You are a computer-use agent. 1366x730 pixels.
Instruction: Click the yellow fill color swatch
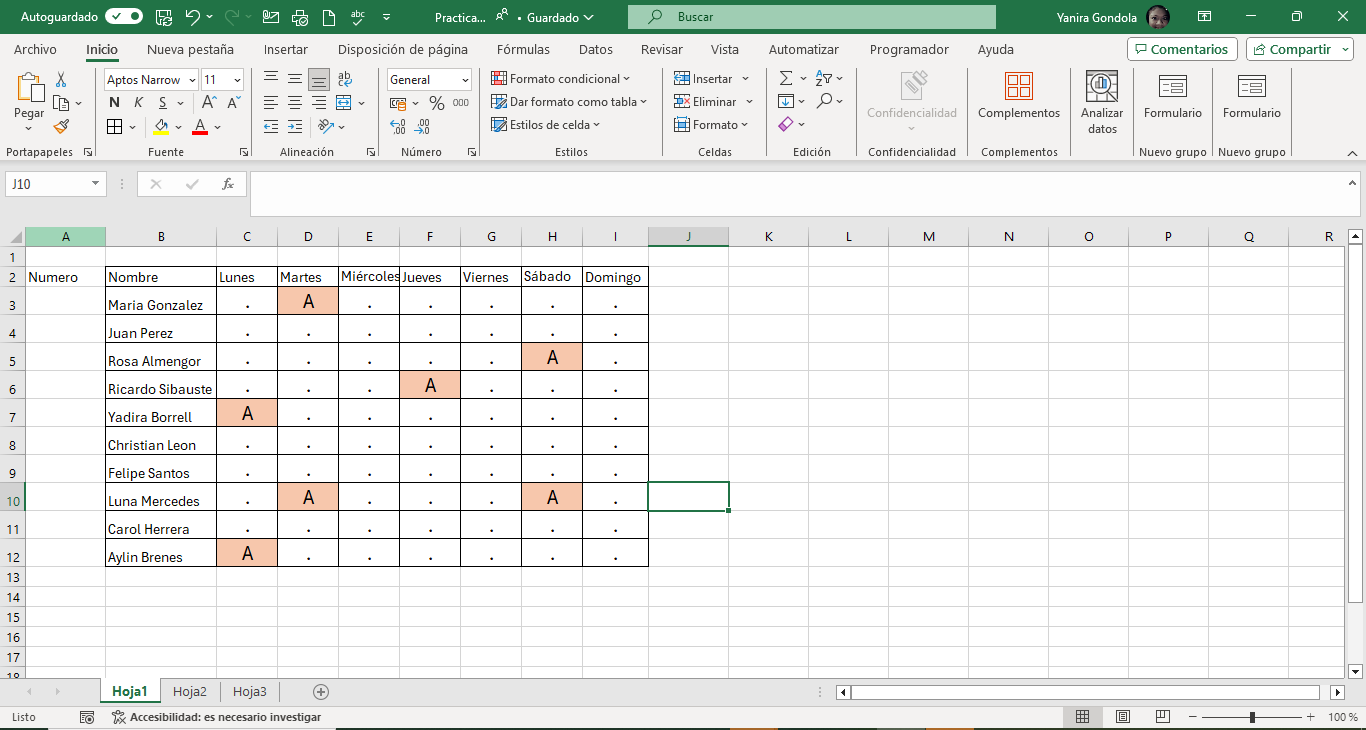click(161, 127)
